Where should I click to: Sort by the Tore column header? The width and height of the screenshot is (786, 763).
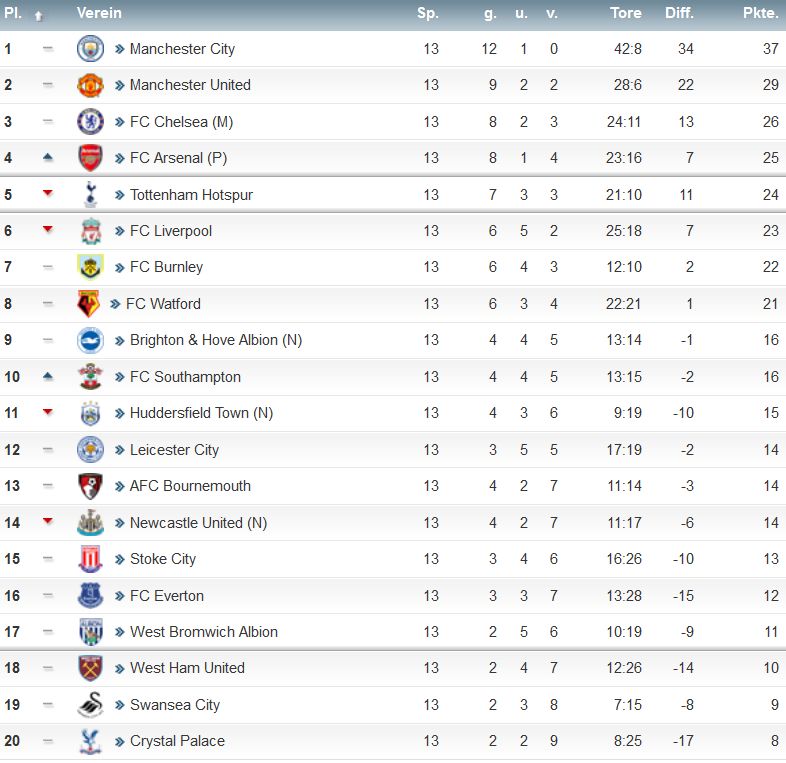(626, 13)
